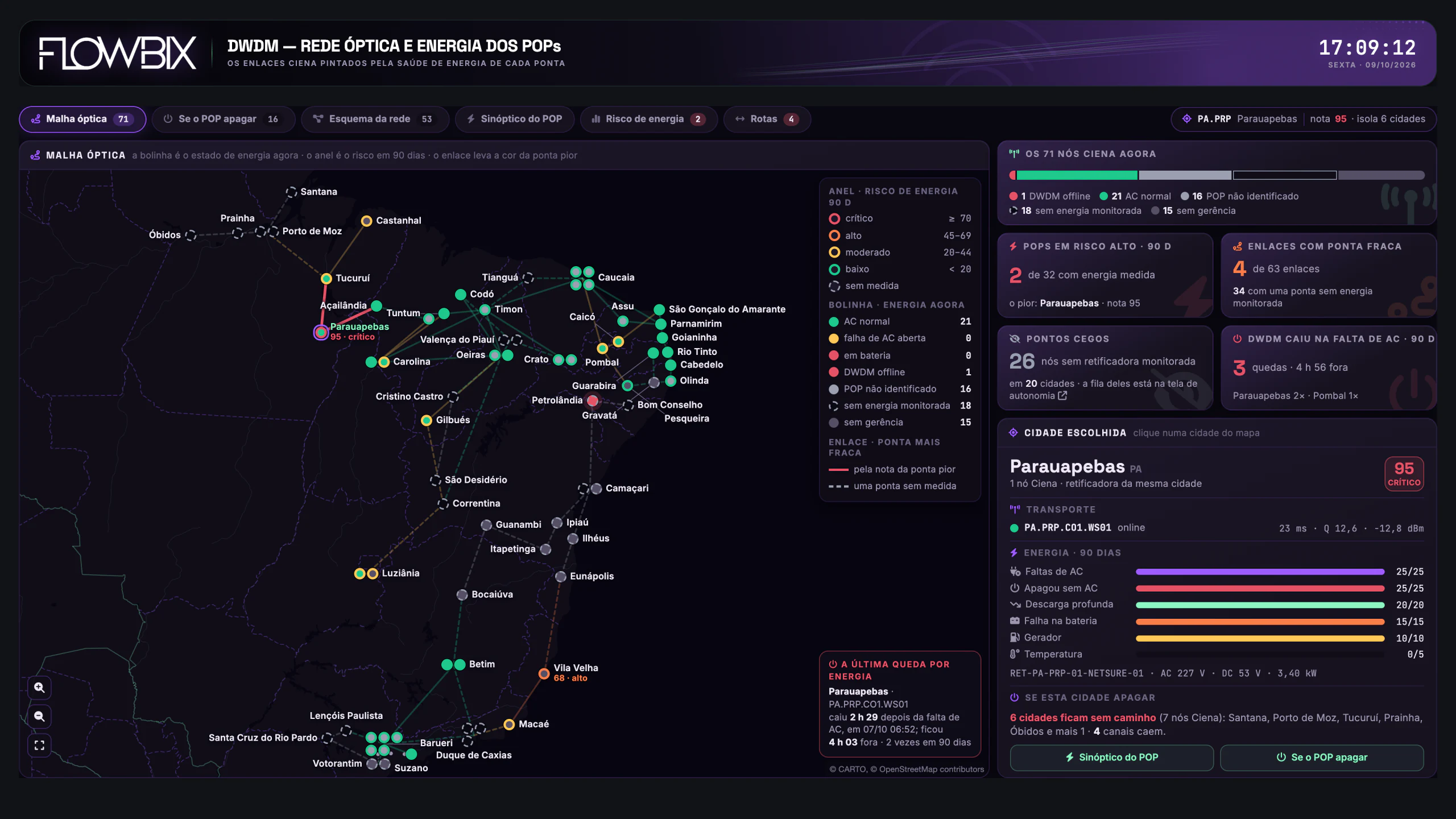Zoom in on the map

(39, 688)
